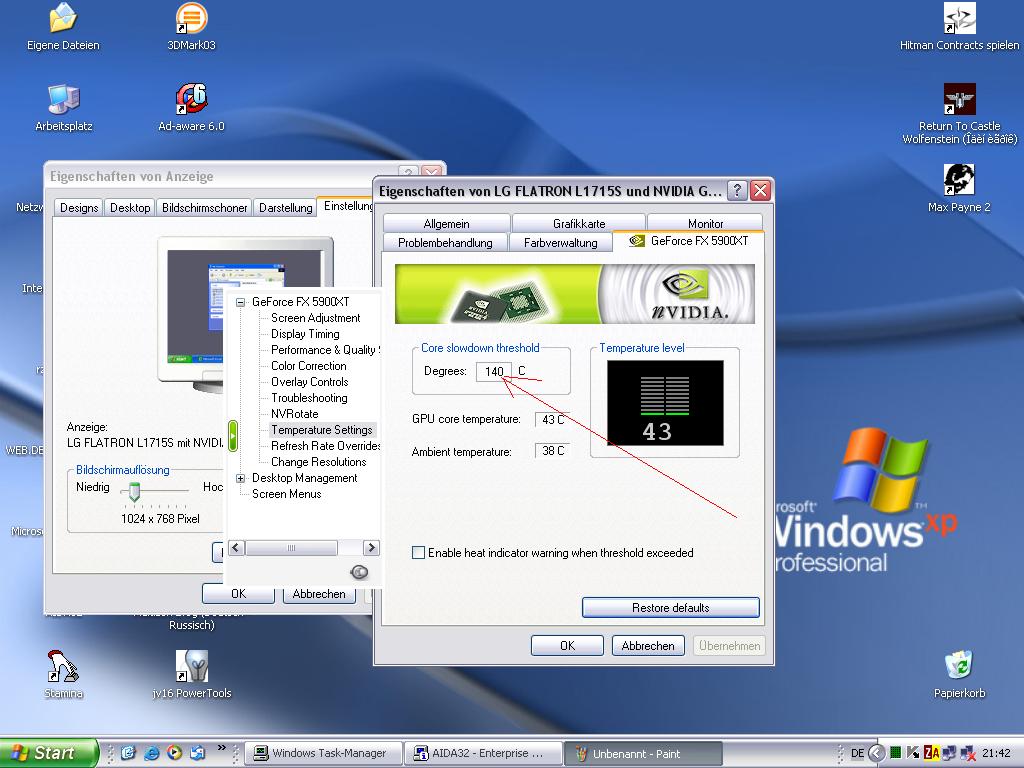Click OK in Eigenschaften von Anzeige window
The height and width of the screenshot is (768, 1024).
(x=238, y=594)
